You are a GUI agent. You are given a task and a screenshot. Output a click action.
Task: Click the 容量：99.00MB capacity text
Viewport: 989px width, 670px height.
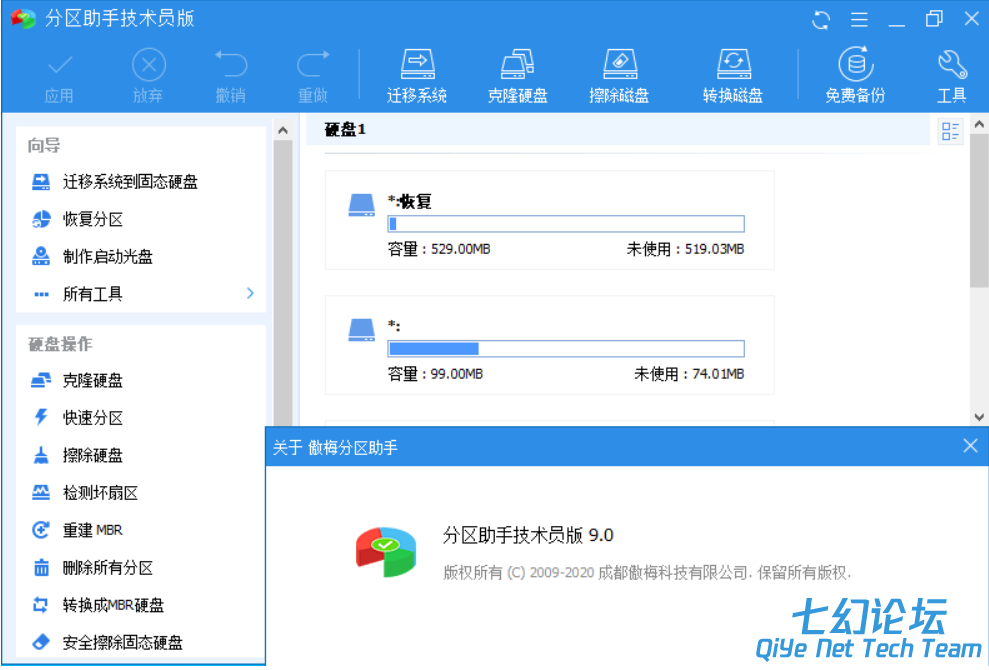point(435,374)
